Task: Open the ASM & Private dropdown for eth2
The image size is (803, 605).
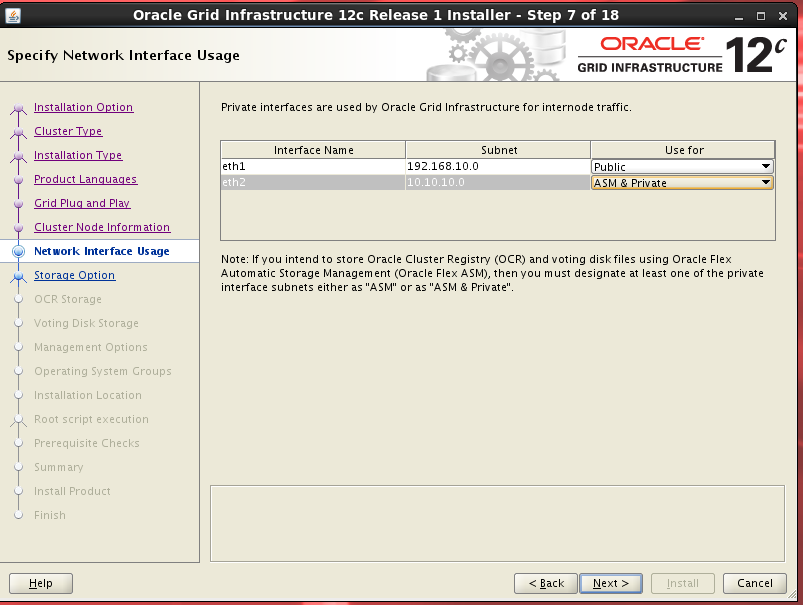Action: pos(682,183)
